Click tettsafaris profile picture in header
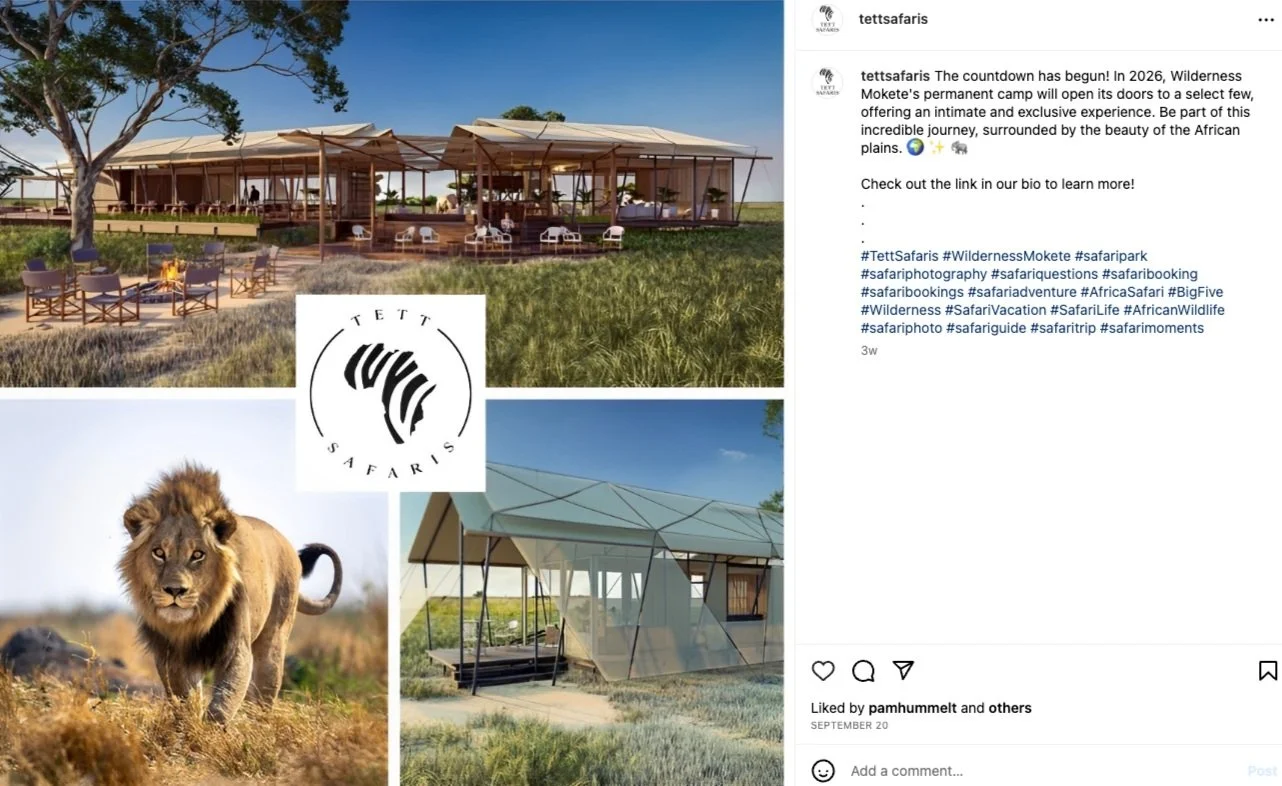The height and width of the screenshot is (786, 1282). pyautogui.click(x=827, y=20)
